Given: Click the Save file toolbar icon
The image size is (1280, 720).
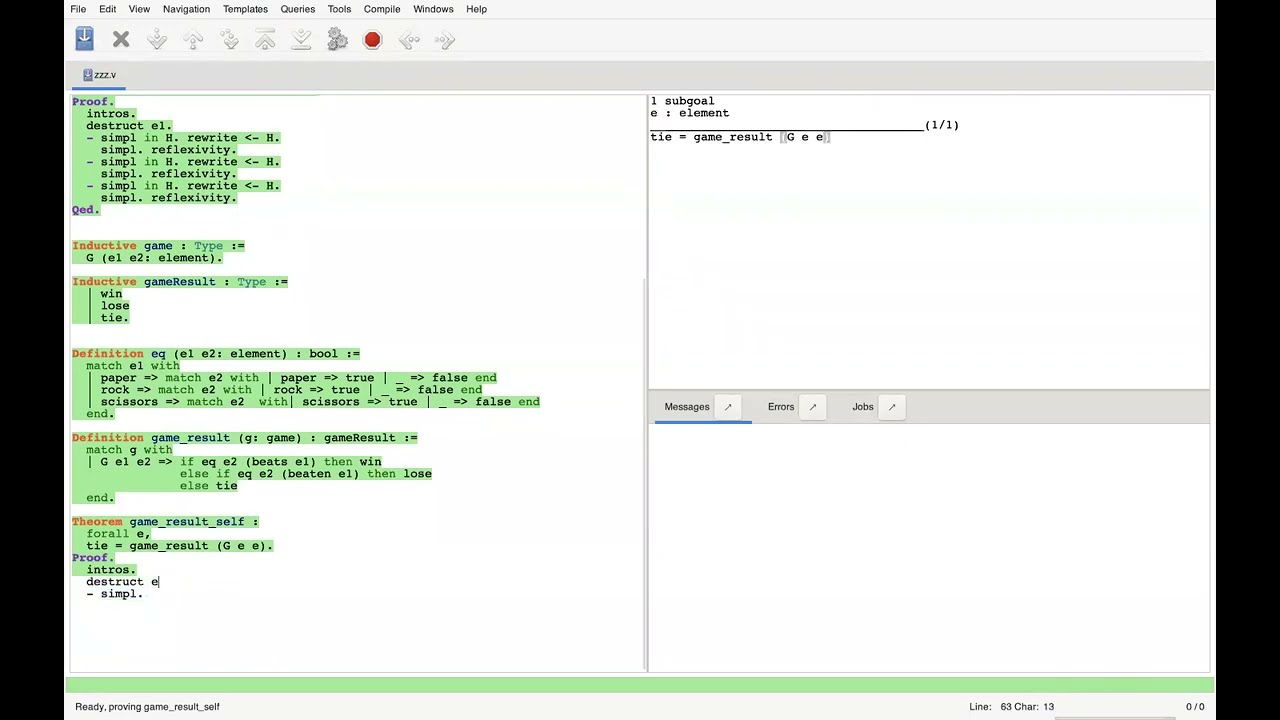Looking at the screenshot, I should click(84, 40).
